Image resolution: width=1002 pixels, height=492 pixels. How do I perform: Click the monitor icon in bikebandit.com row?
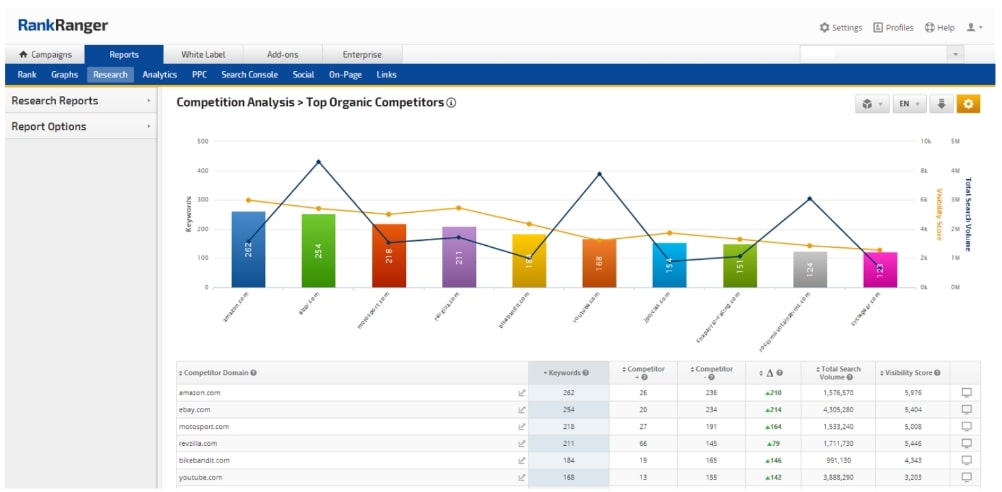point(966,460)
